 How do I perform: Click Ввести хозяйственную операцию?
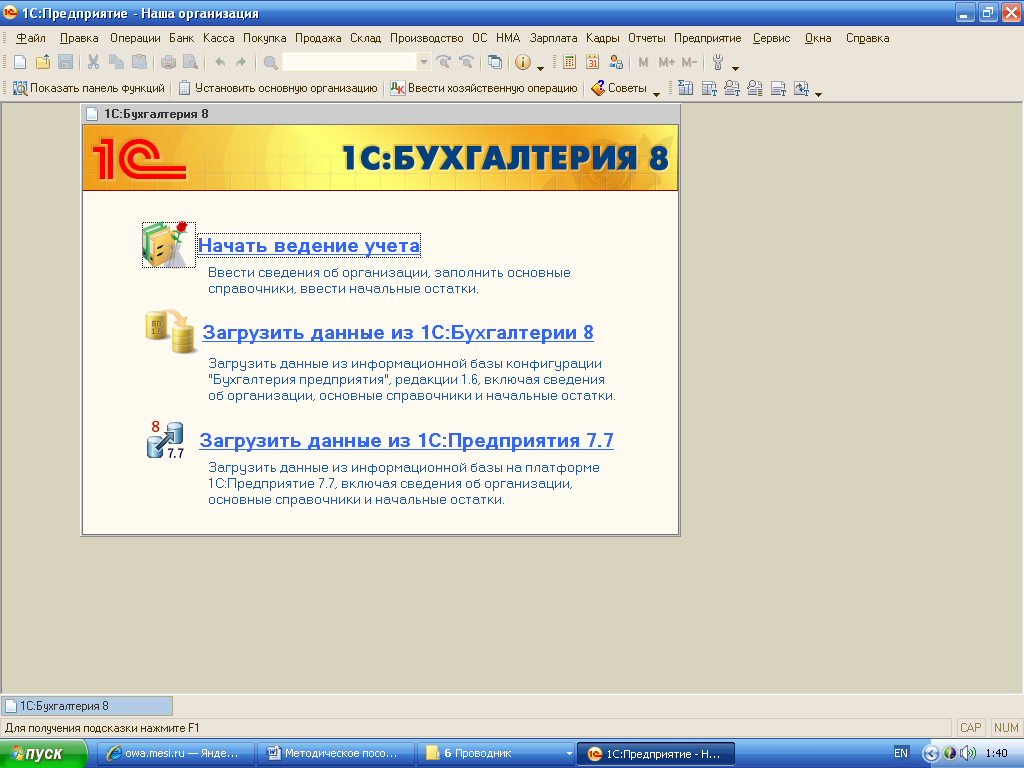click(x=484, y=88)
